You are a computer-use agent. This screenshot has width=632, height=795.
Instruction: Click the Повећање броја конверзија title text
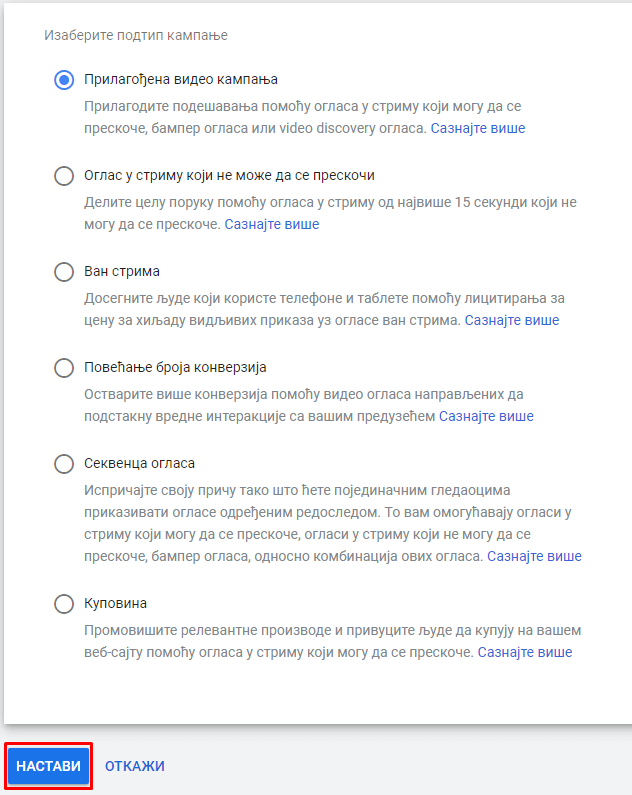click(x=175, y=367)
